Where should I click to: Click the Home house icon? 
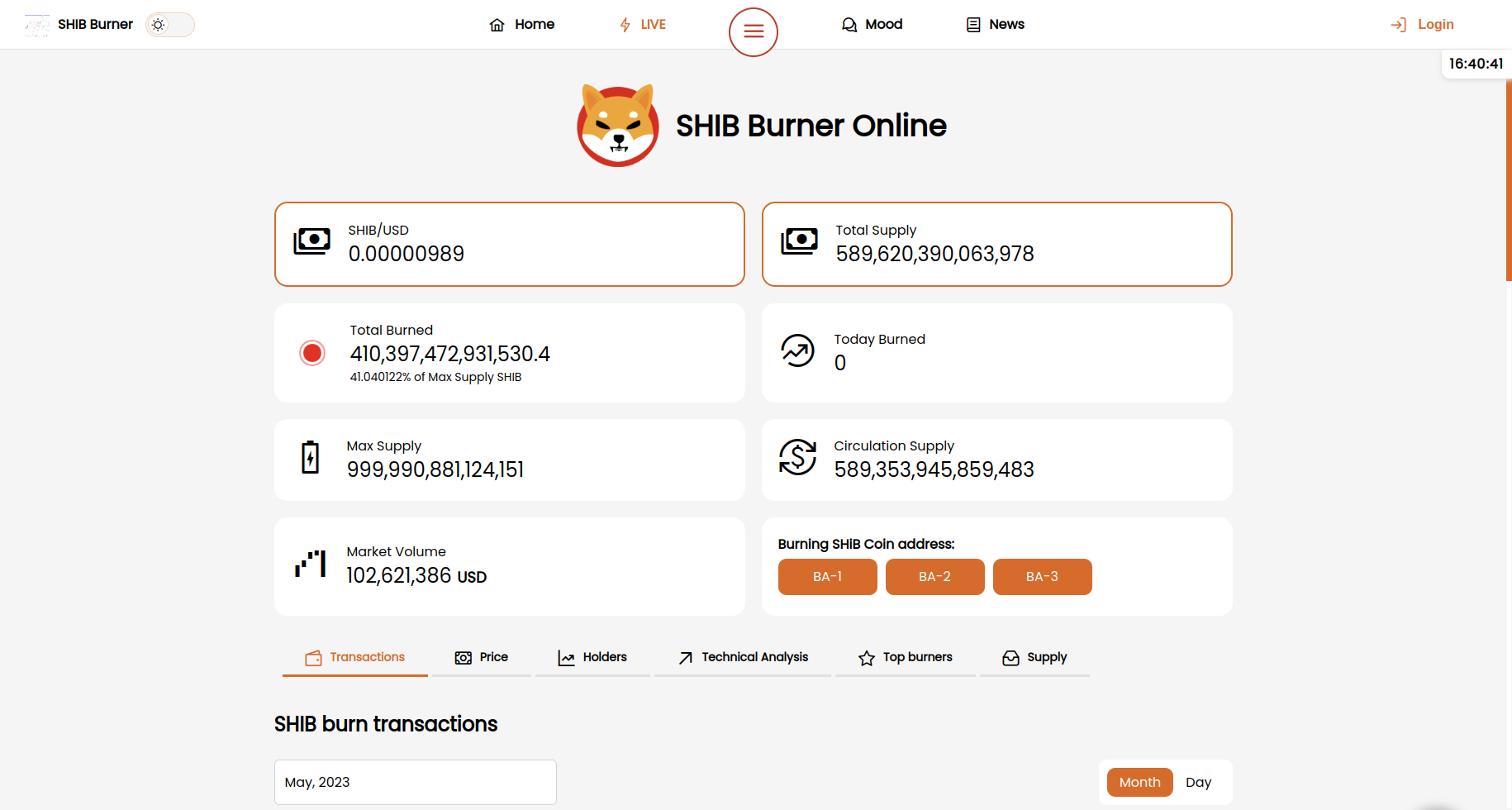tap(497, 25)
